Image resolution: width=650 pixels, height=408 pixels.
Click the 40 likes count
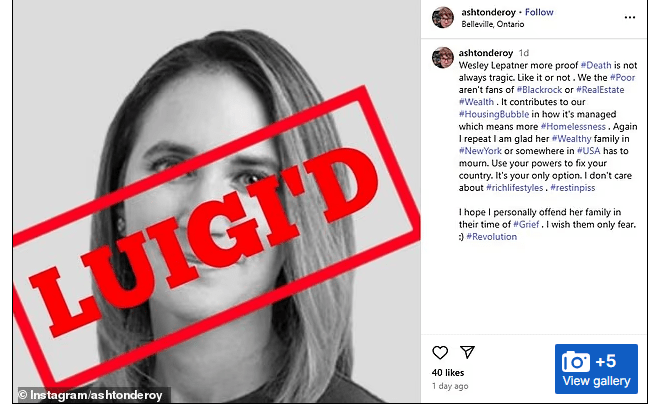pos(448,372)
